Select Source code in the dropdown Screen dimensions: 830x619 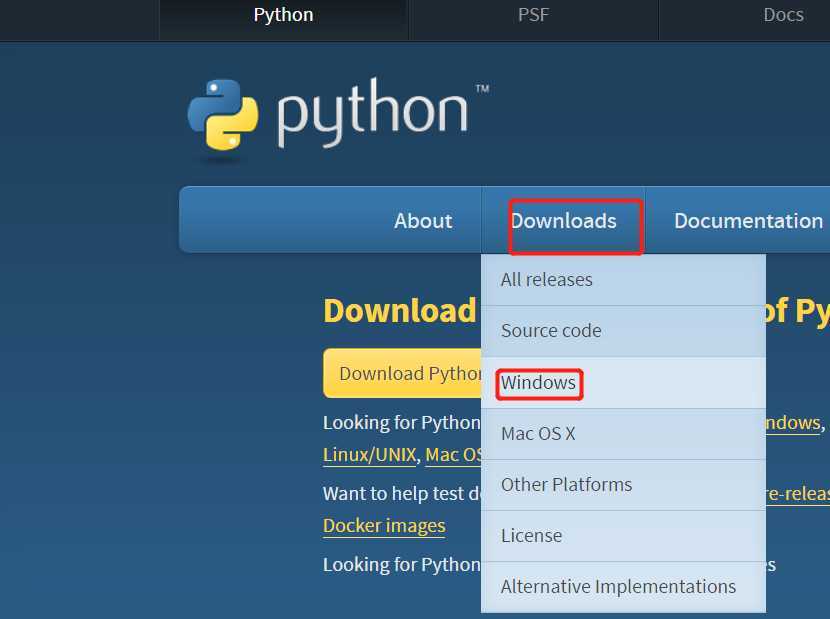[x=623, y=331]
